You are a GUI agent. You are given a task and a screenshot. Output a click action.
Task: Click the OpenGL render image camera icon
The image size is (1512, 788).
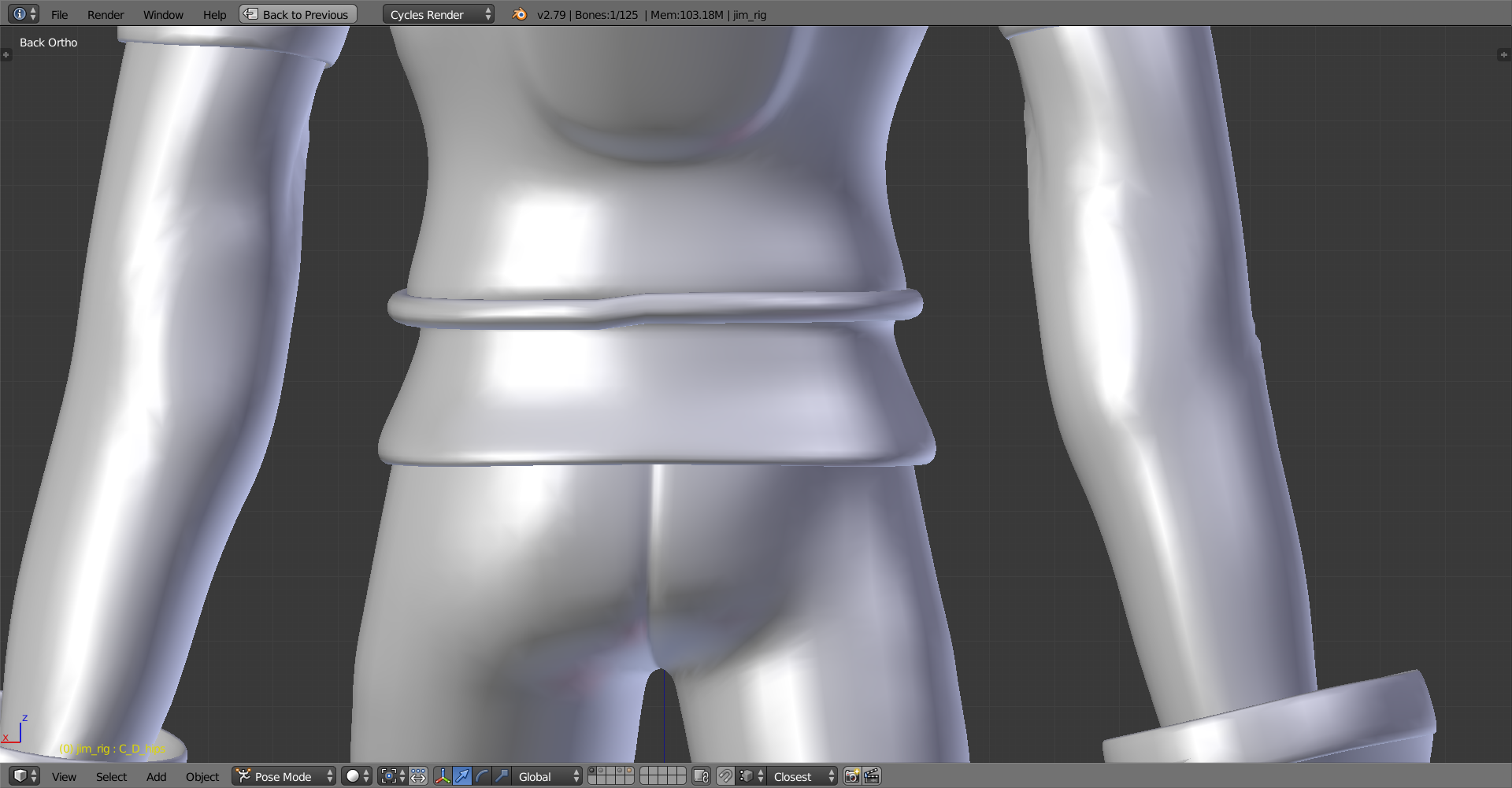852,776
